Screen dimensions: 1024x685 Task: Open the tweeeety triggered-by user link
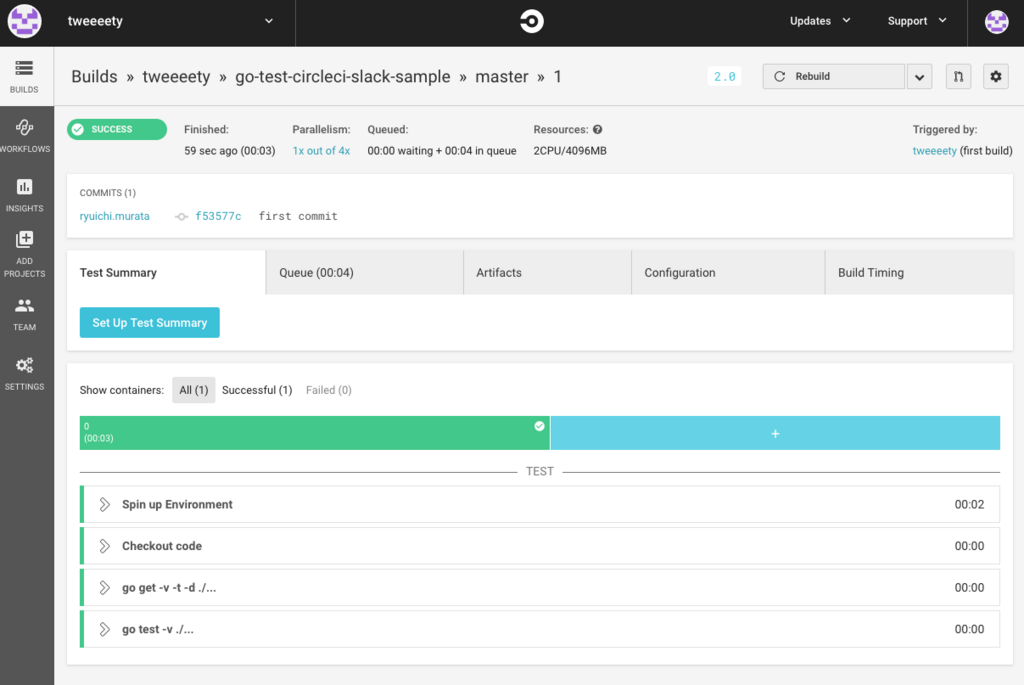pos(935,151)
